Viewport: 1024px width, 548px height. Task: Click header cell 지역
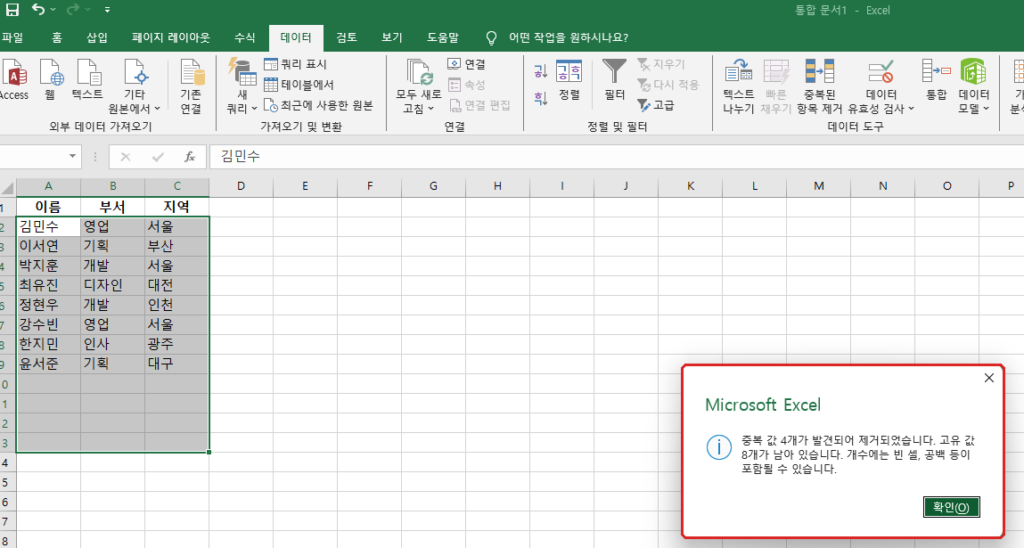pyautogui.click(x=176, y=207)
